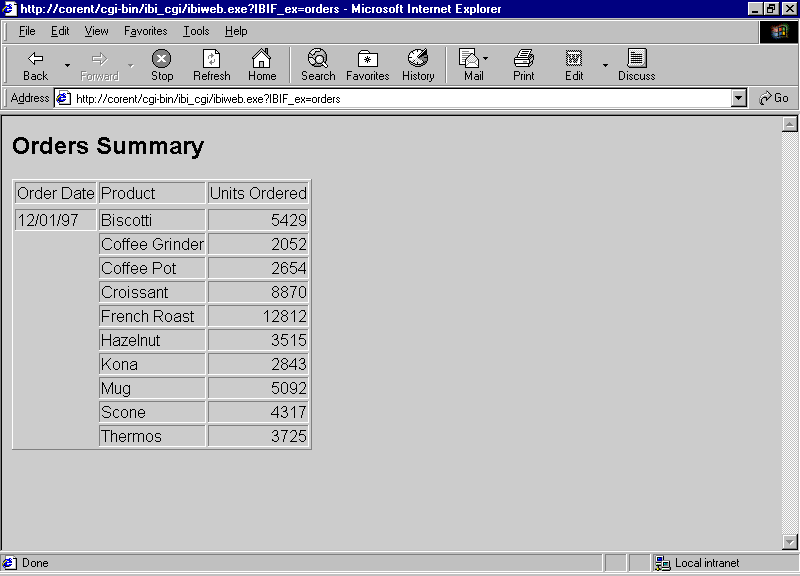This screenshot has height=576, width=800.
Task: Click the Thermos product cell
Action: pos(152,436)
